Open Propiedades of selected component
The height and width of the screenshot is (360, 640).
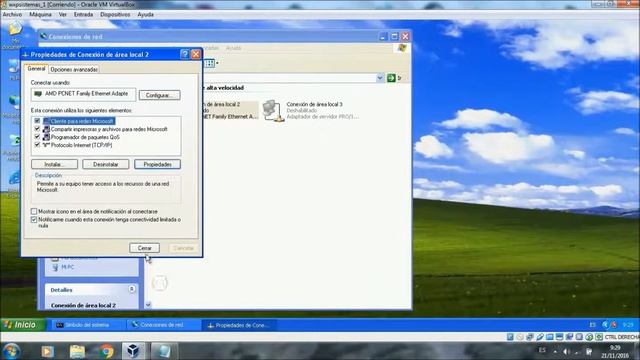click(x=157, y=164)
